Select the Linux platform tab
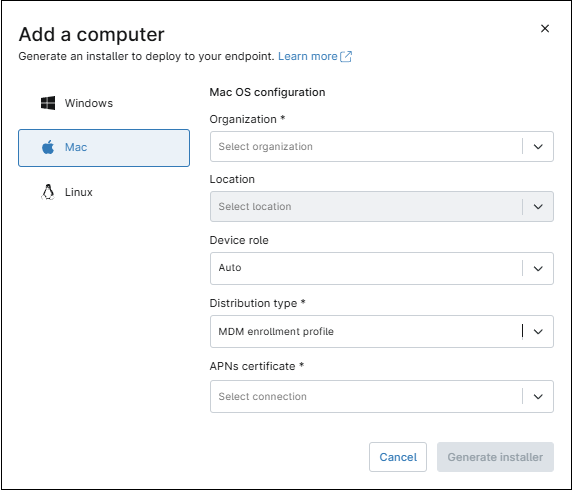Screen dimensions: 572x490 [104, 192]
